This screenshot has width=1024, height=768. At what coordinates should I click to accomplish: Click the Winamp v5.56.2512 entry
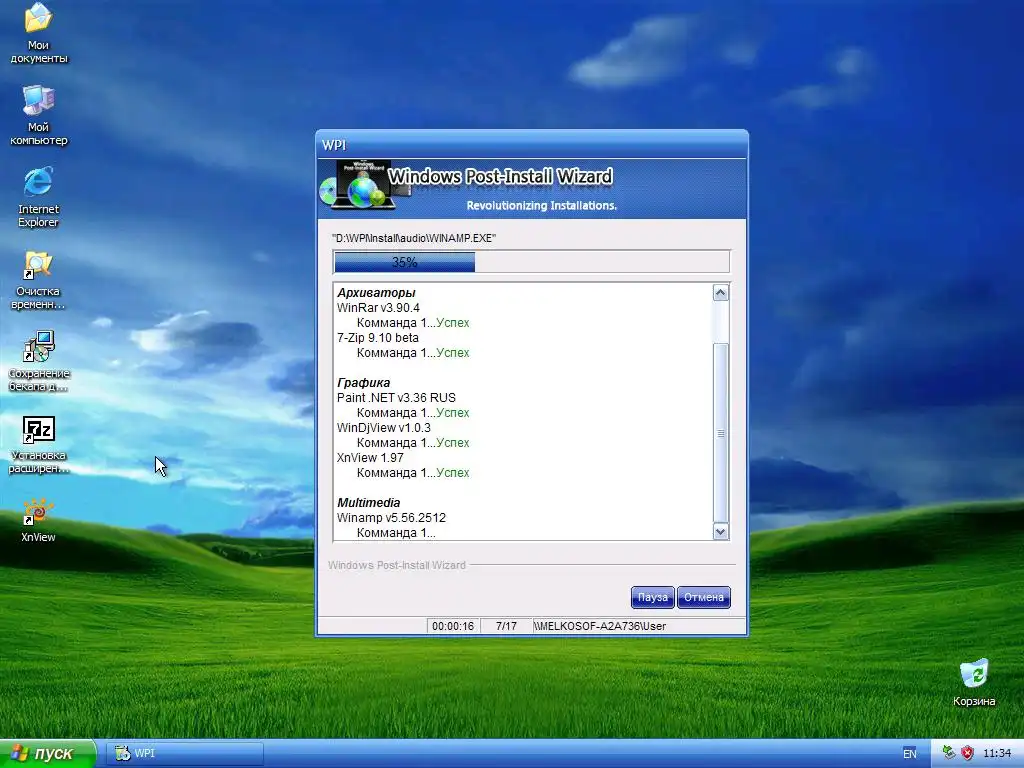[x=391, y=518]
